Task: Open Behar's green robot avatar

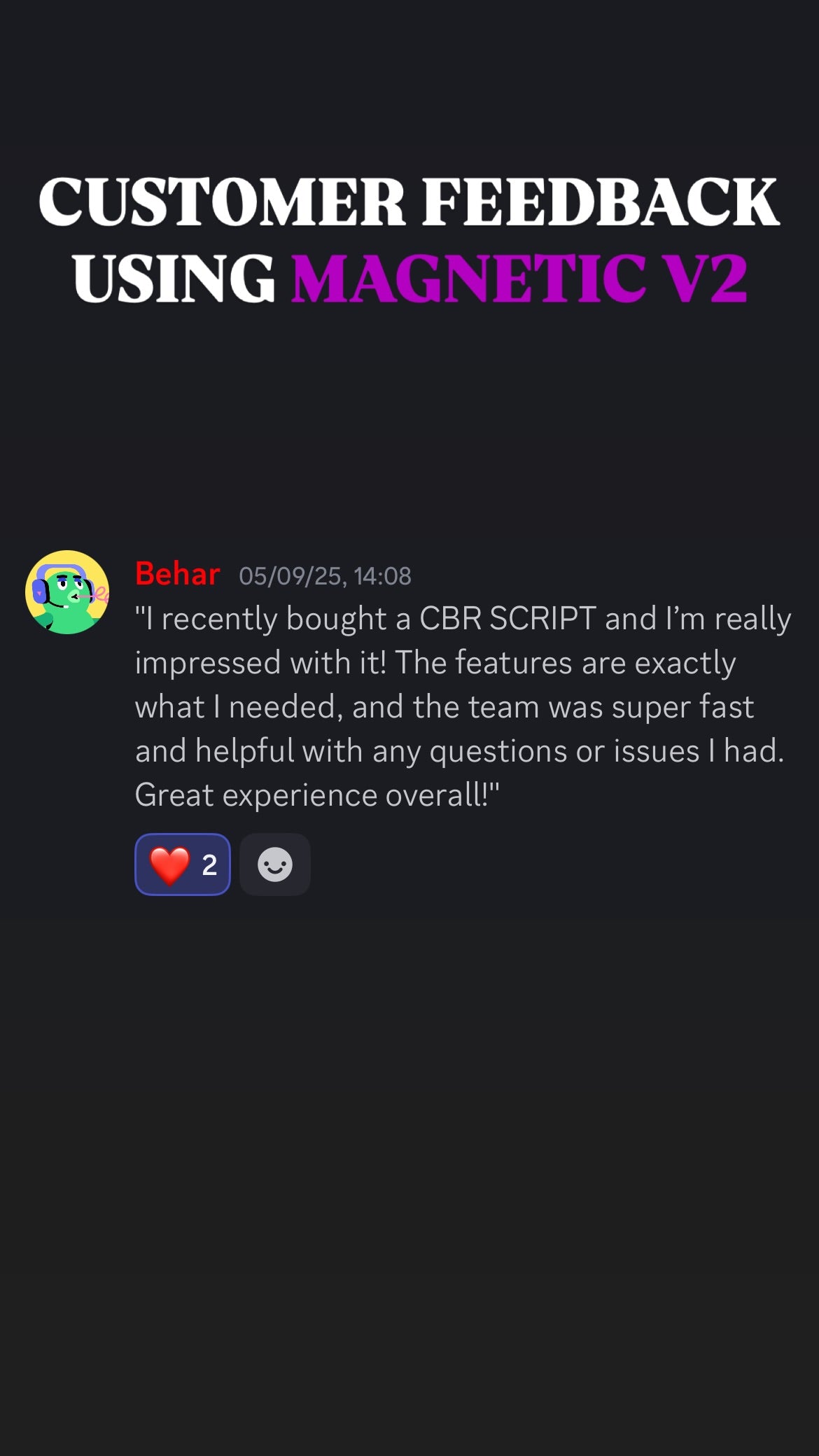Action: (x=67, y=592)
